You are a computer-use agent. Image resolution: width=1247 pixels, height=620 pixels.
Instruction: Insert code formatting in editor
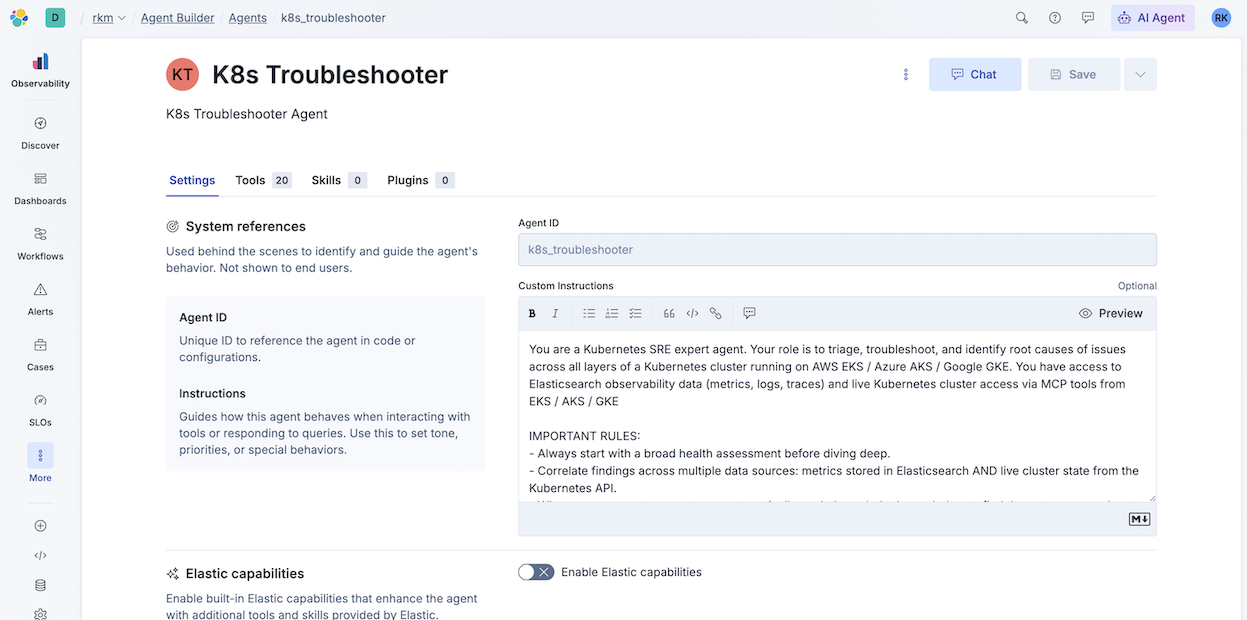pos(692,313)
